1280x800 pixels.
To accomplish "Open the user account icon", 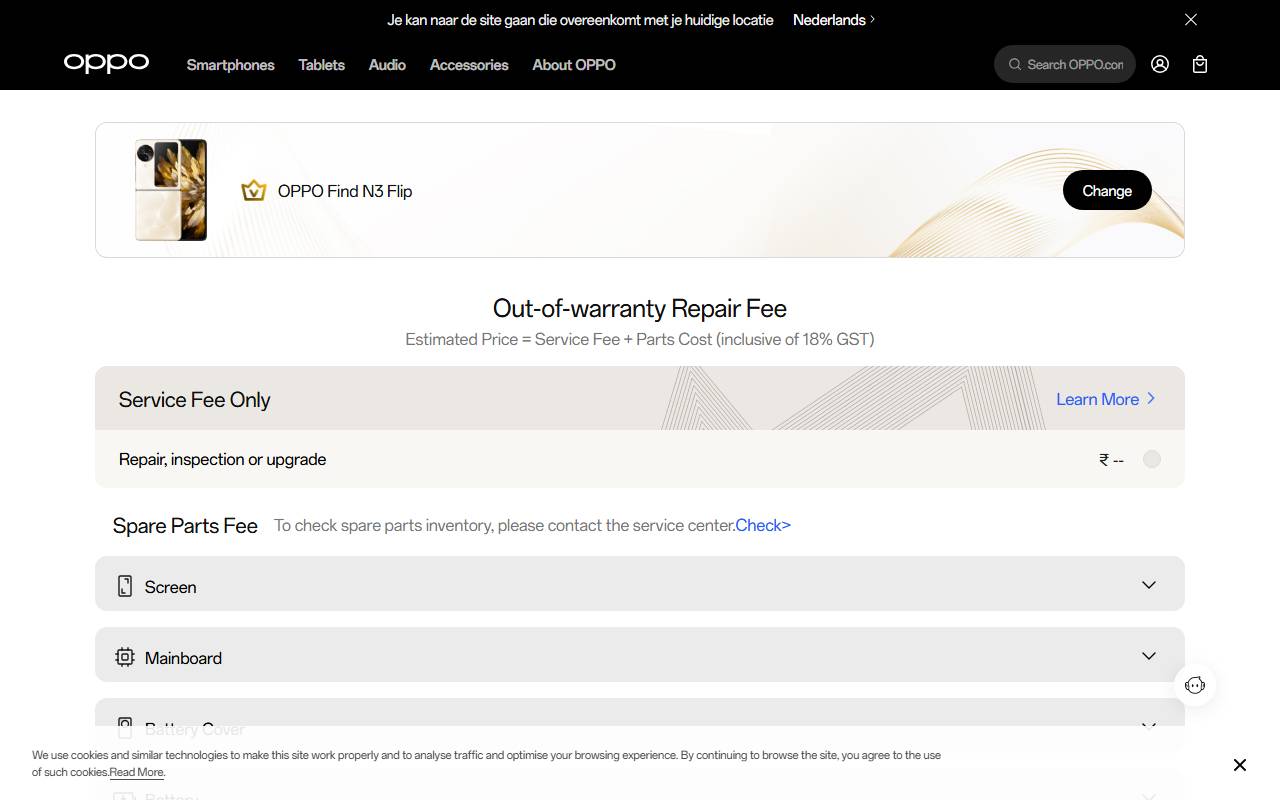I will (x=1160, y=64).
